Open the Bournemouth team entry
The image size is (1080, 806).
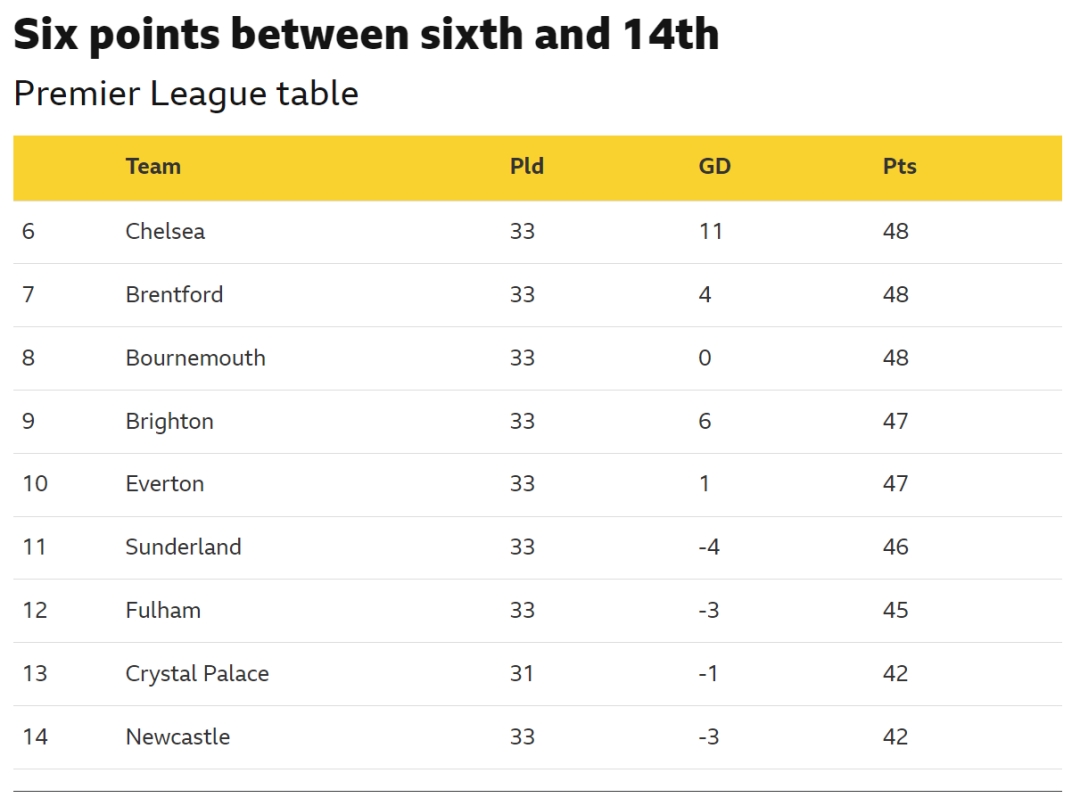[x=195, y=358]
